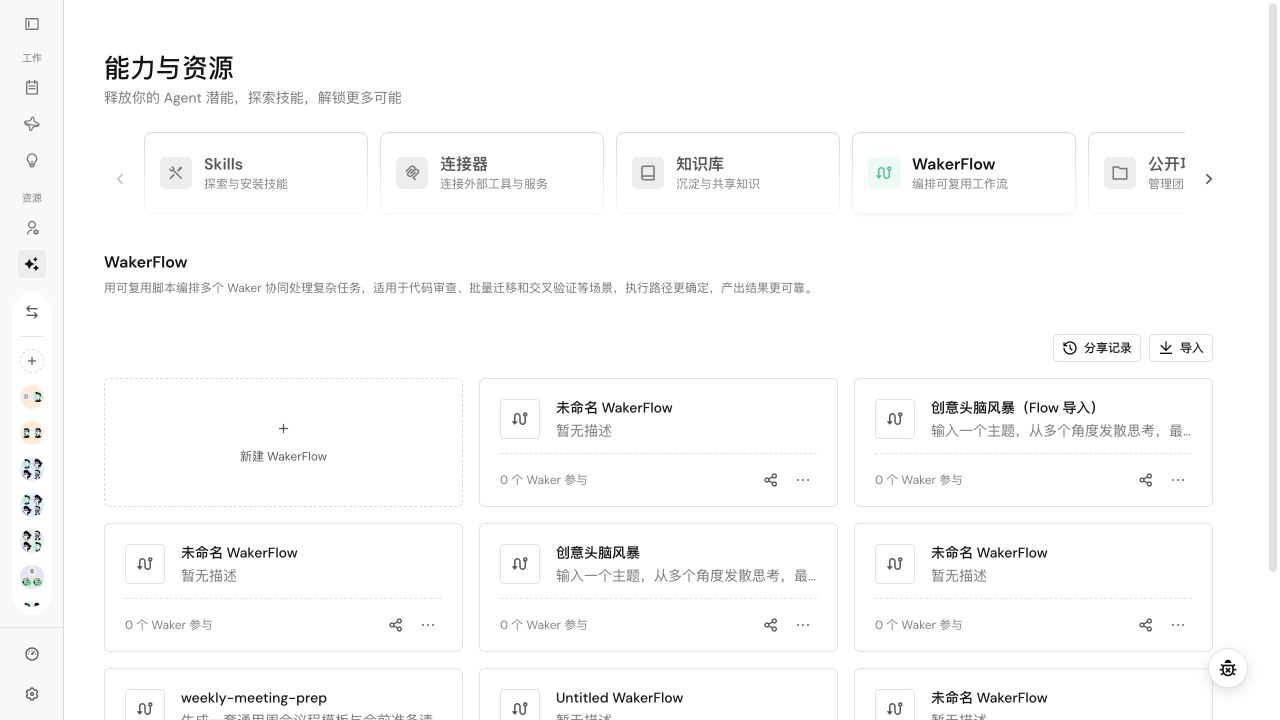Select the WakerFlow tab card

click(x=964, y=173)
